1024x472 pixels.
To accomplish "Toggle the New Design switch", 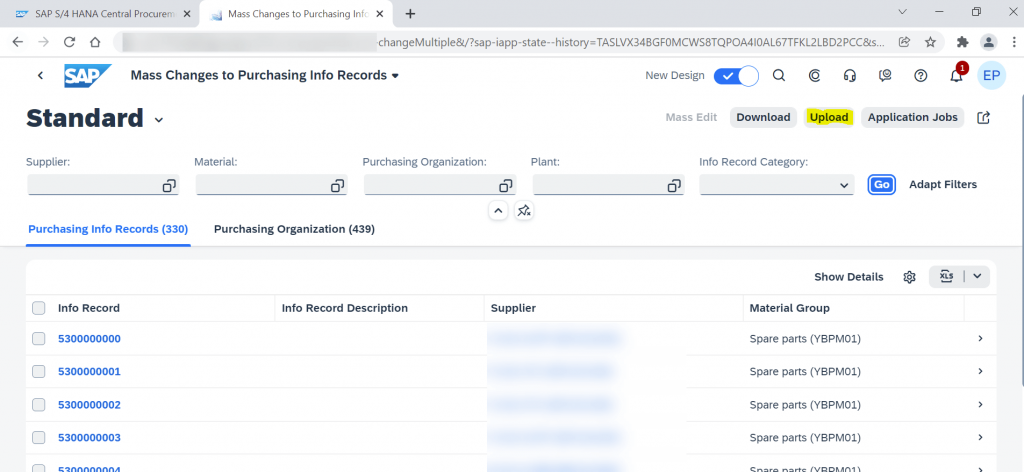I will click(736, 76).
